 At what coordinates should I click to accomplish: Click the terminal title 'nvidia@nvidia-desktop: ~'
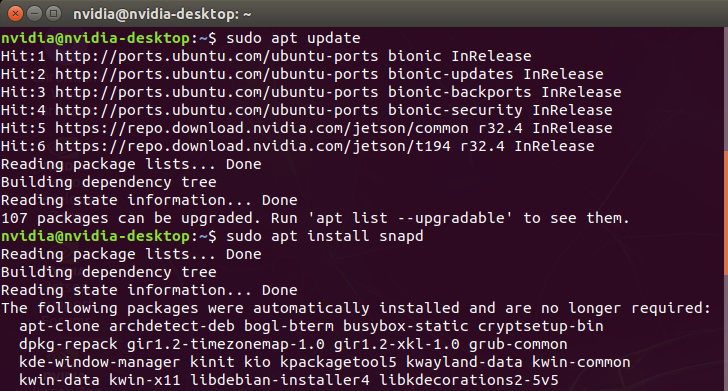click(162, 14)
